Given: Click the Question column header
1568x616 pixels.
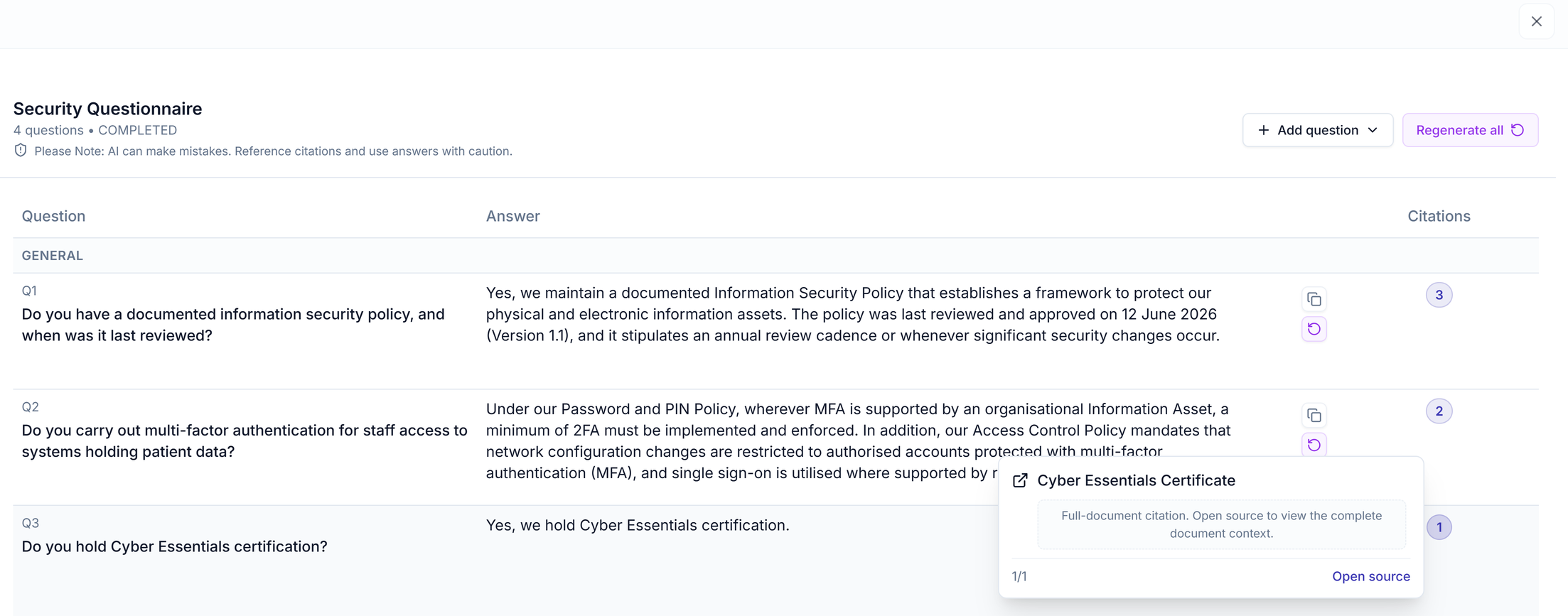Looking at the screenshot, I should (x=53, y=216).
